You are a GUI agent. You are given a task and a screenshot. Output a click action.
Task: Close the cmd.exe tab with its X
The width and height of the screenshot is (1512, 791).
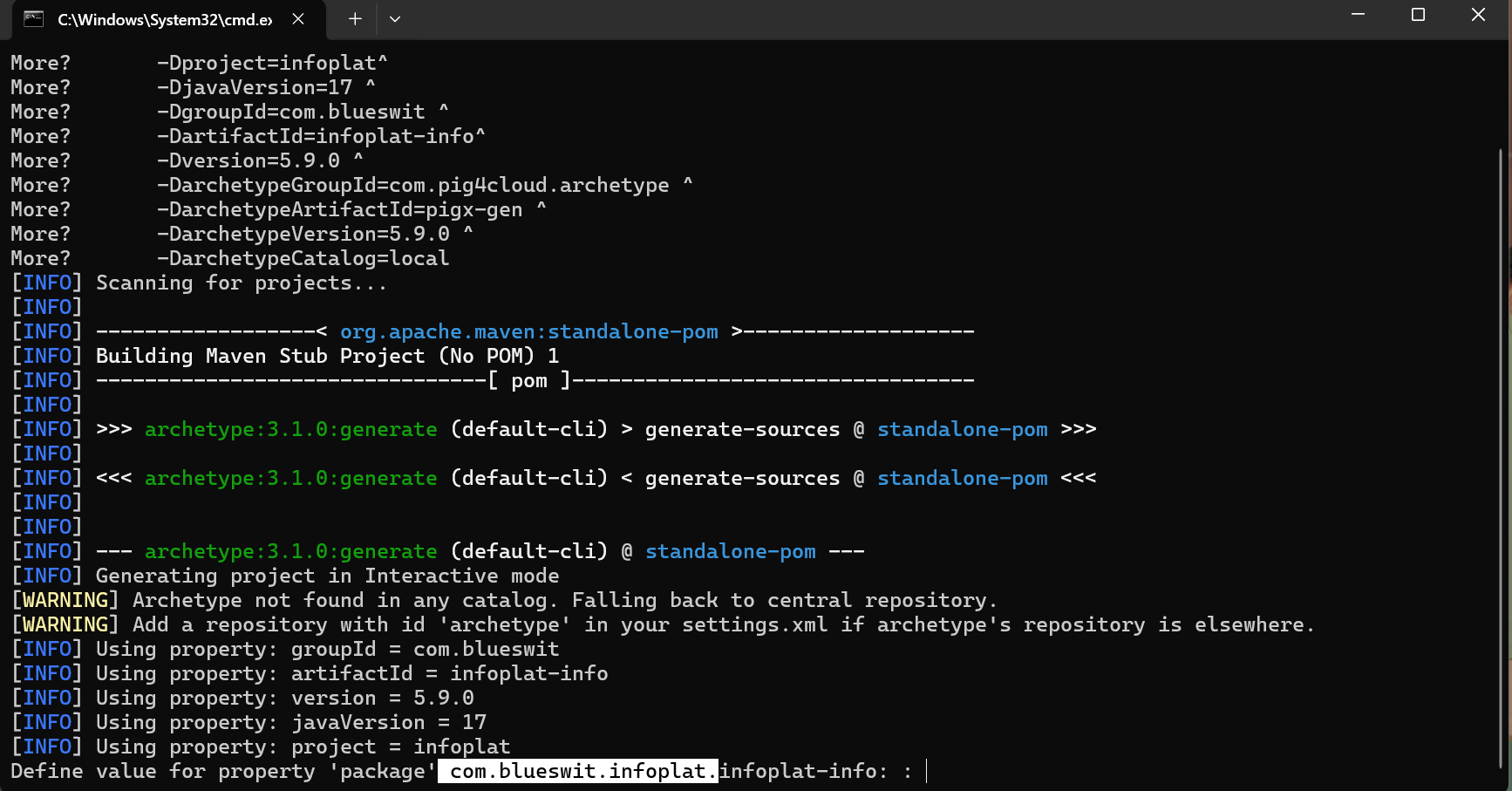(297, 18)
